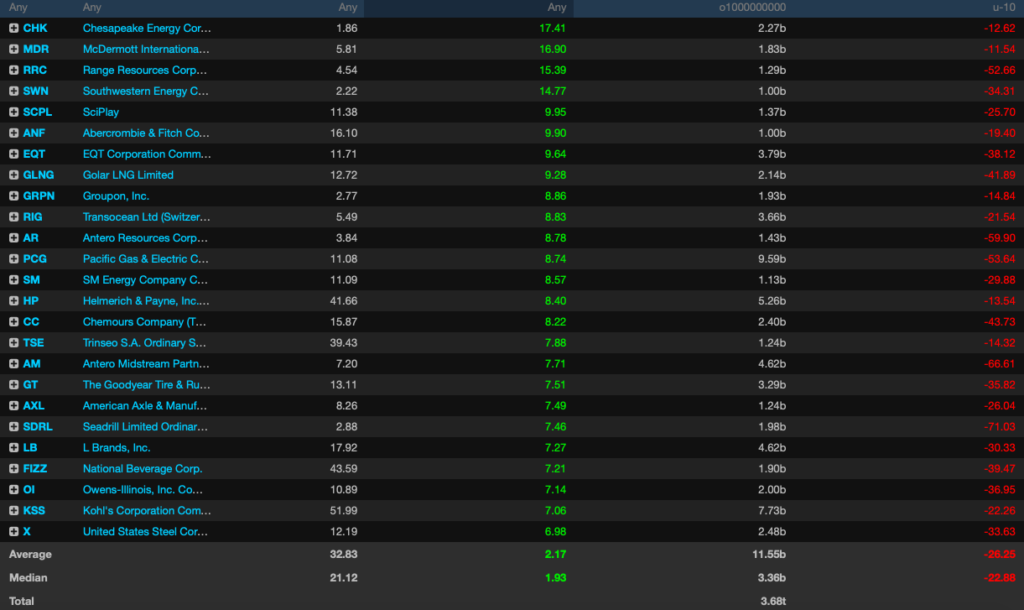
Task: Select the Average change -26.25
Action: click(x=1000, y=554)
